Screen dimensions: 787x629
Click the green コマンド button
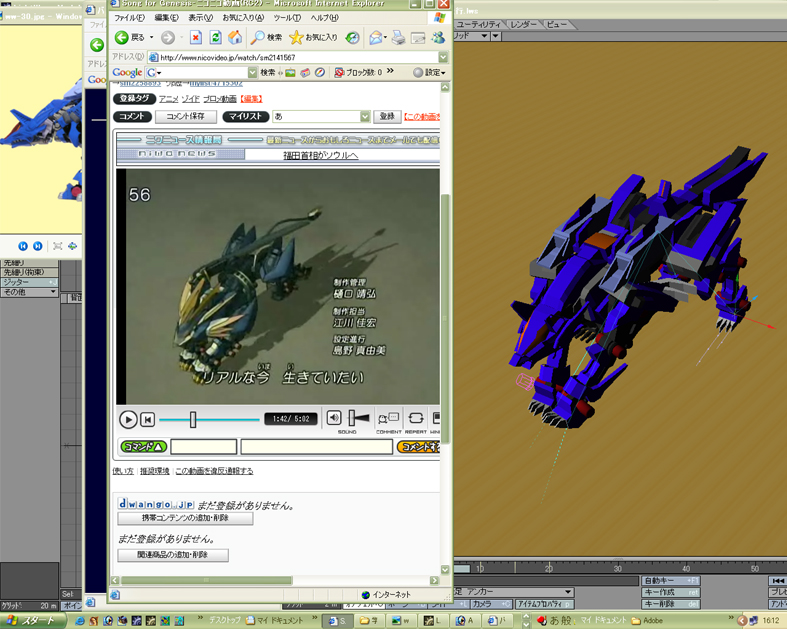pyautogui.click(x=143, y=446)
